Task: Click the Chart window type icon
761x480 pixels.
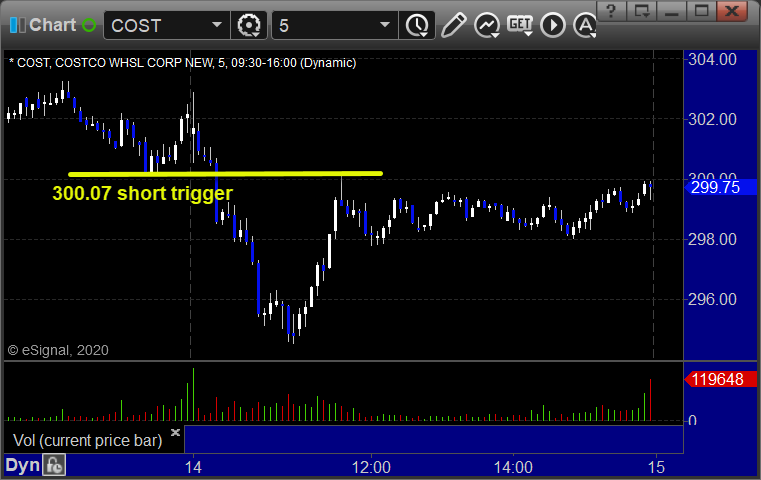Action: point(17,25)
